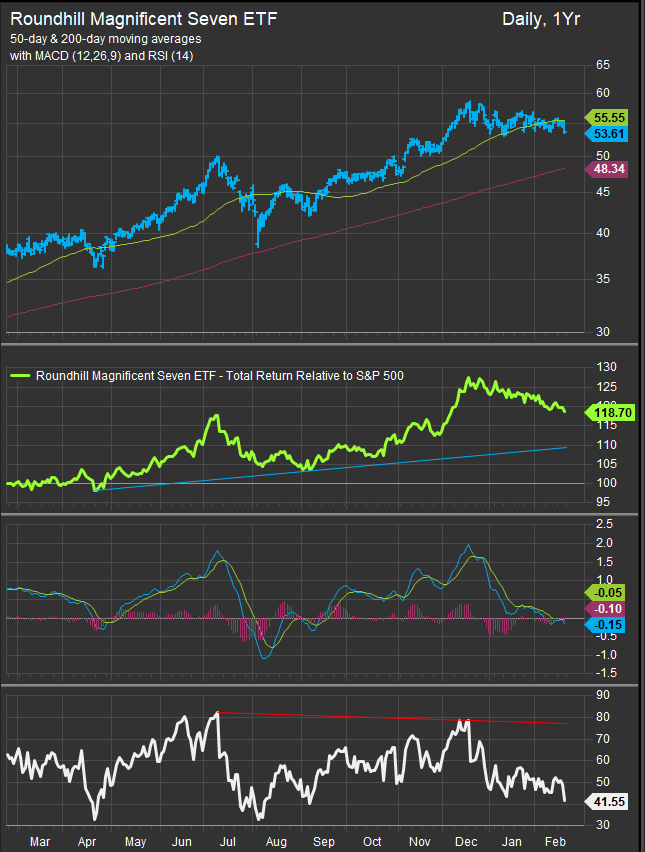
Task: Click the -0.10 MACD histogram value tag
Action: [605, 609]
